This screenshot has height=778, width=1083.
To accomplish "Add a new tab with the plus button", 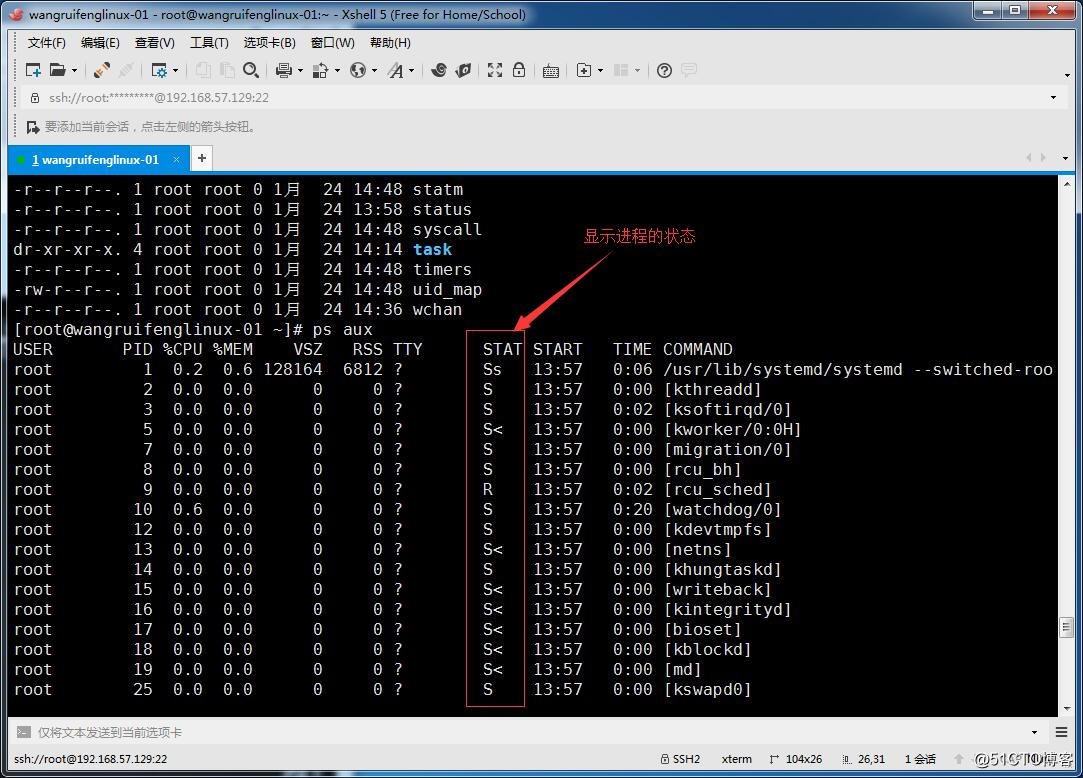I will [x=202, y=159].
